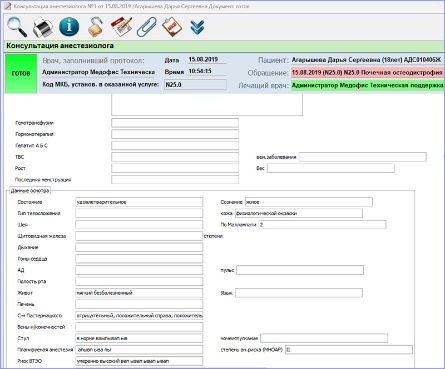Click the Рост input field
Screen dimensions: 445x369
click(175, 168)
